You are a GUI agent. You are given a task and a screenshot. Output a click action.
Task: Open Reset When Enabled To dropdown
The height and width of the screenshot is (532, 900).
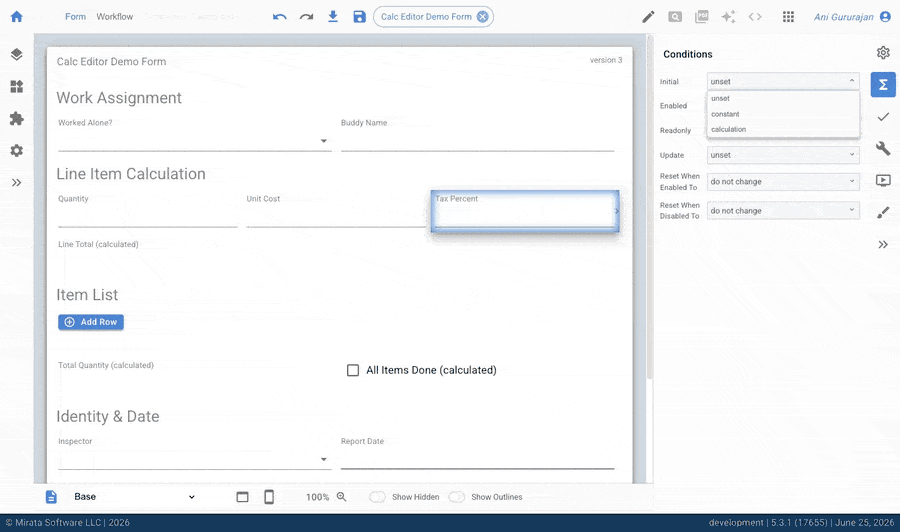tap(783, 181)
